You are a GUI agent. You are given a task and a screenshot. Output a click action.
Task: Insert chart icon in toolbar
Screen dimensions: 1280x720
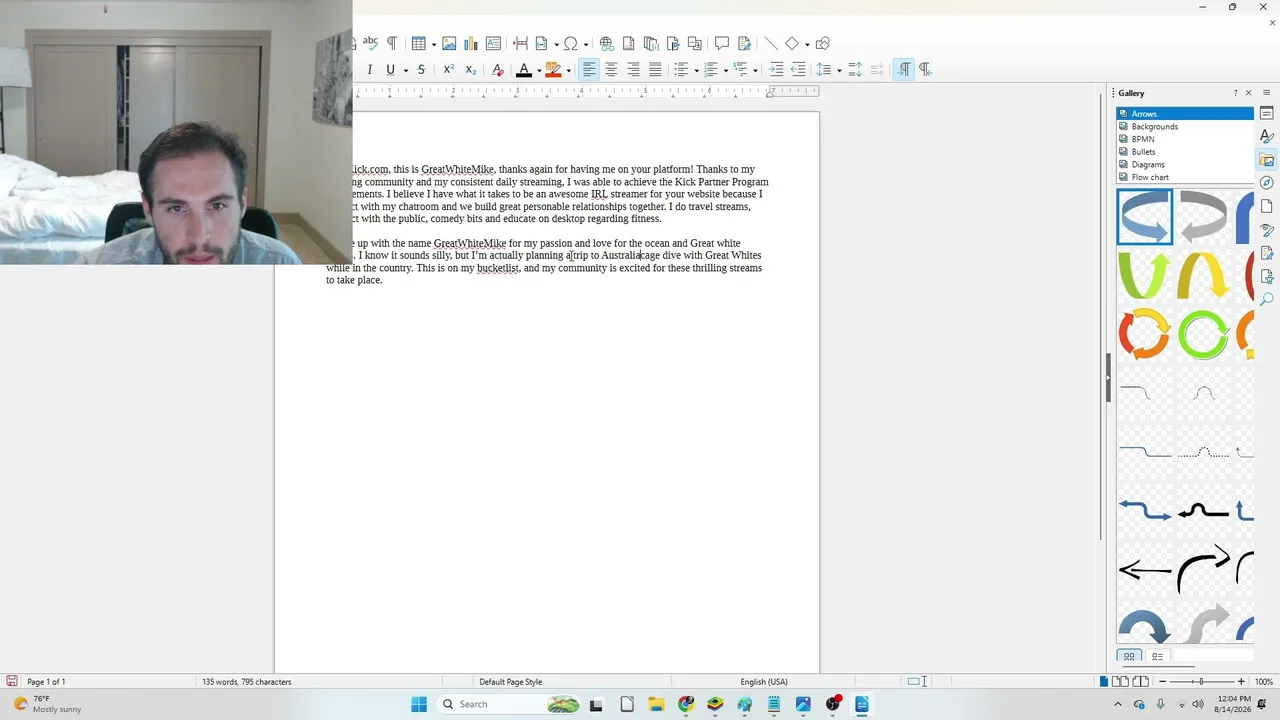[471, 43]
